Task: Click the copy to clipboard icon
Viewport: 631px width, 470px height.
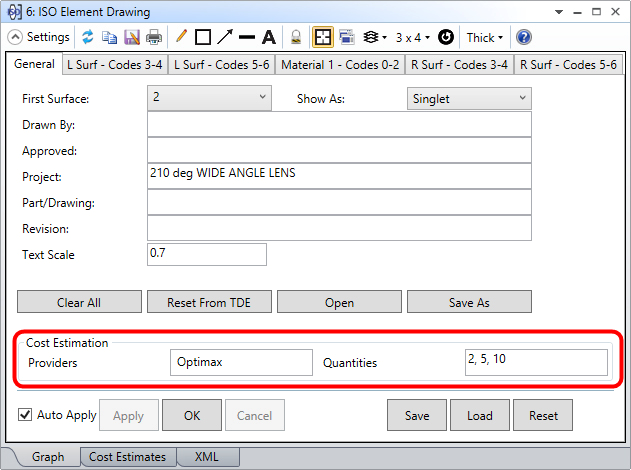Action: tap(110, 37)
